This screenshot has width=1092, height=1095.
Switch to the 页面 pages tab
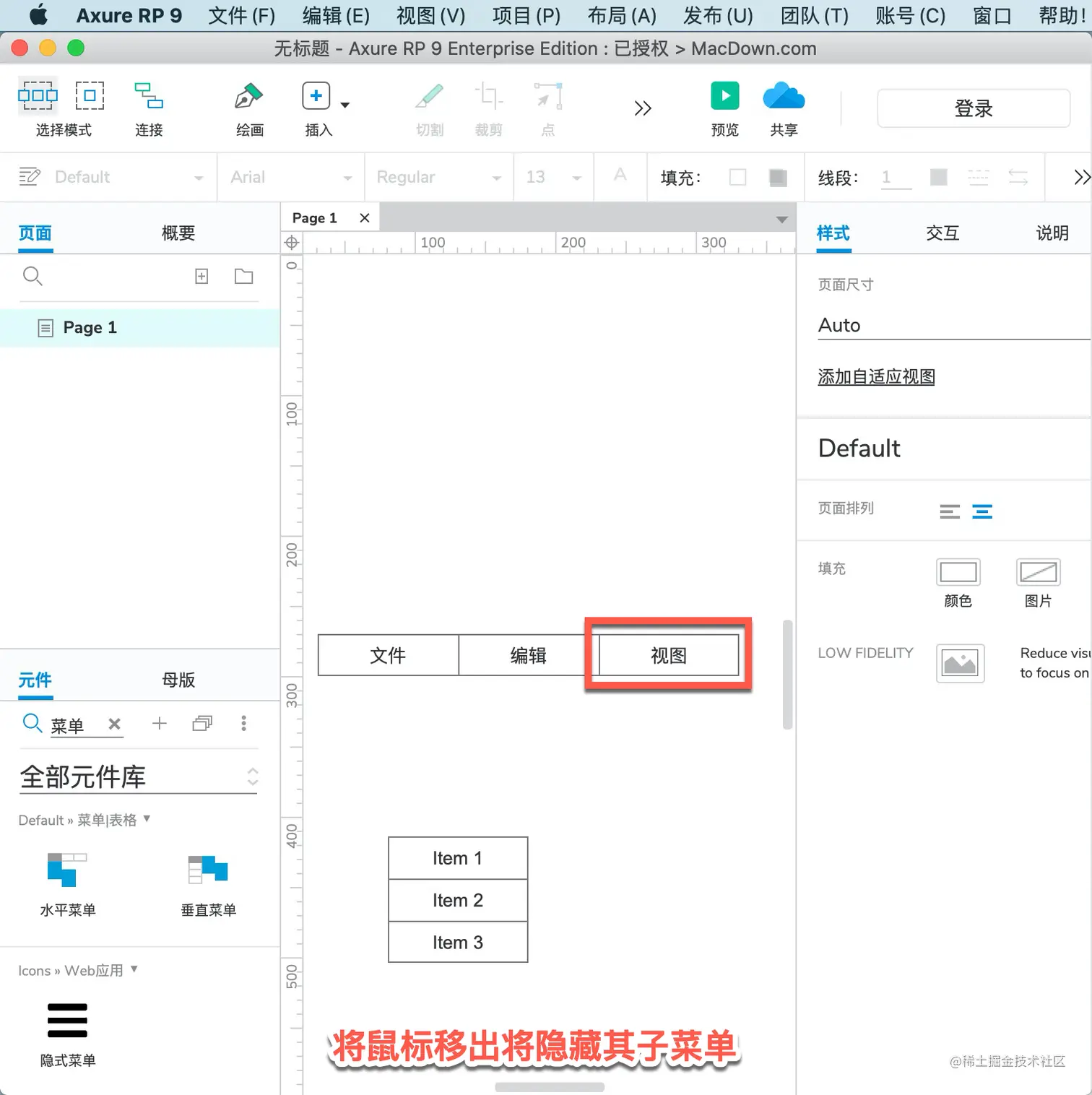click(x=35, y=233)
